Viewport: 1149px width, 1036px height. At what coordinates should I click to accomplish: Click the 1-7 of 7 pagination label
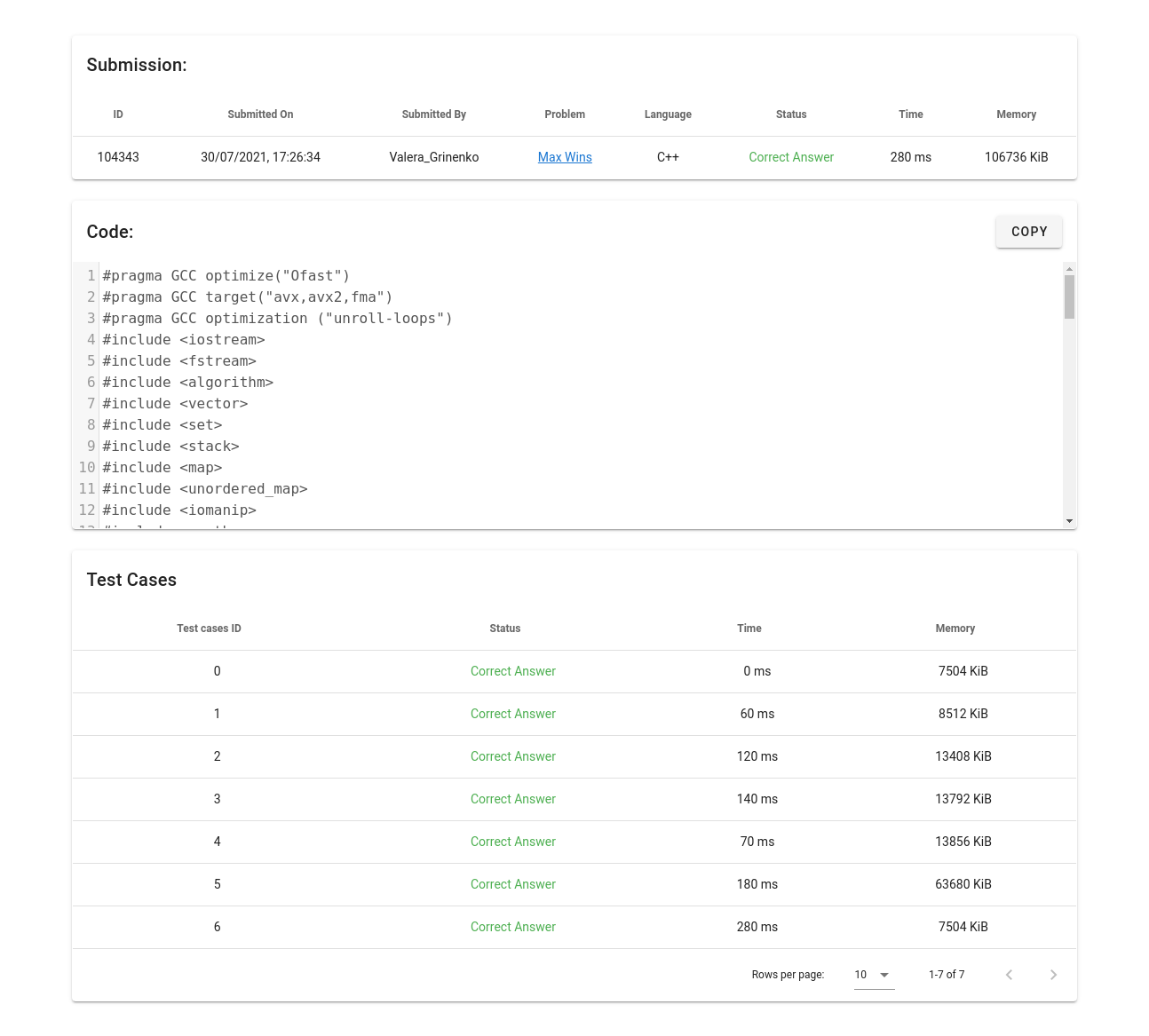[947, 974]
